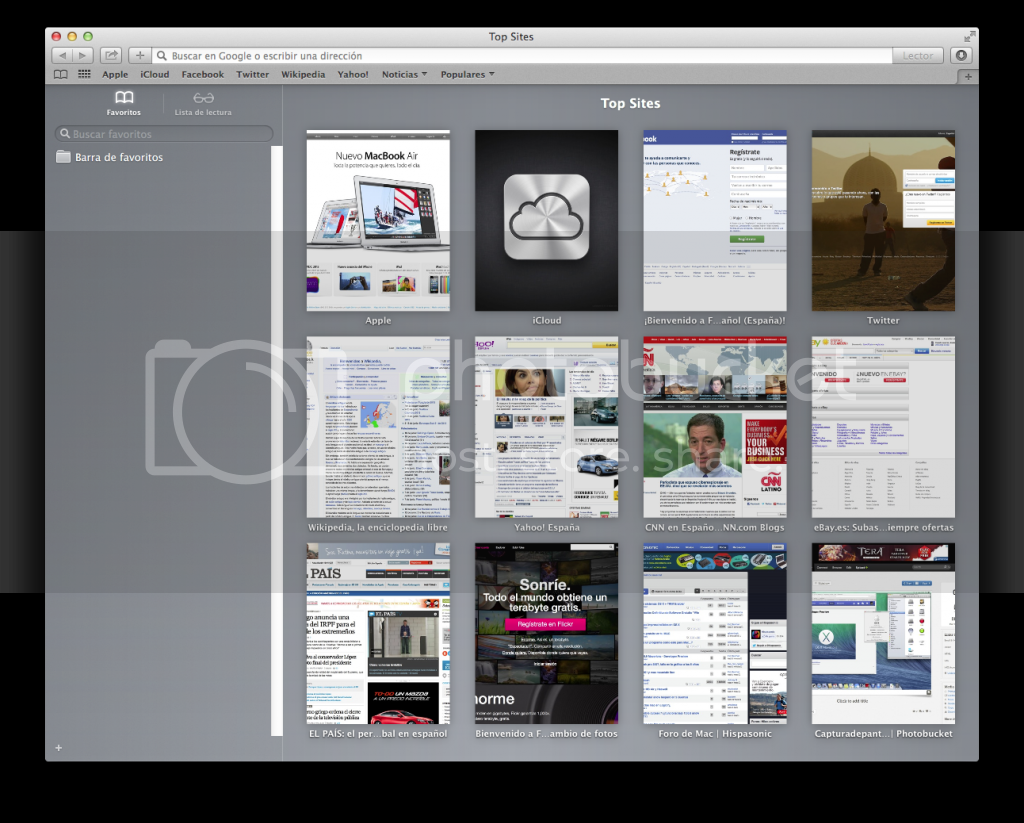This screenshot has width=1024, height=823.
Task: Open the Foro de Mac Hispasonic thumbnail
Action: pos(715,634)
